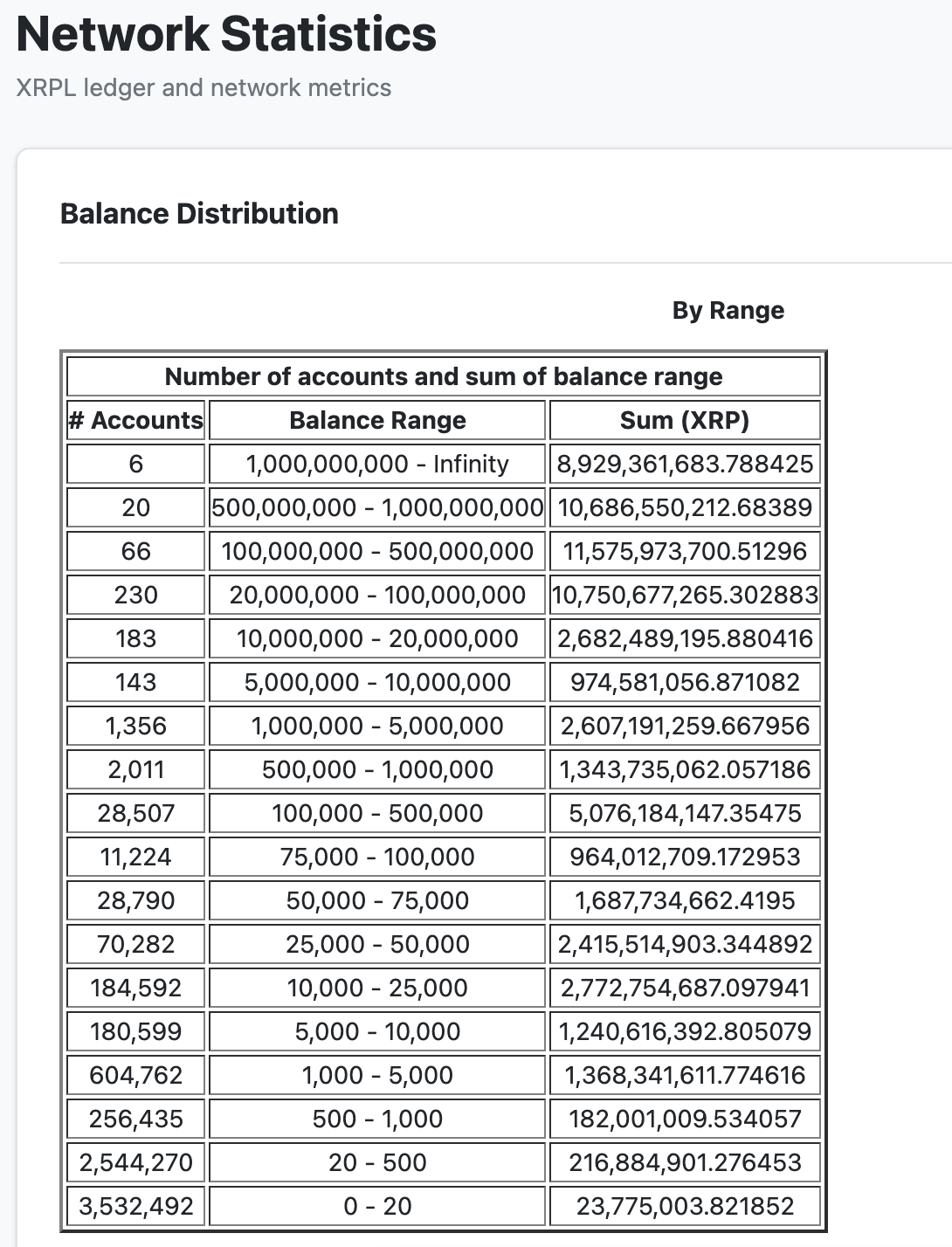
Task: Click the sum 23,775,003.821852 cell
Action: pos(685,1206)
